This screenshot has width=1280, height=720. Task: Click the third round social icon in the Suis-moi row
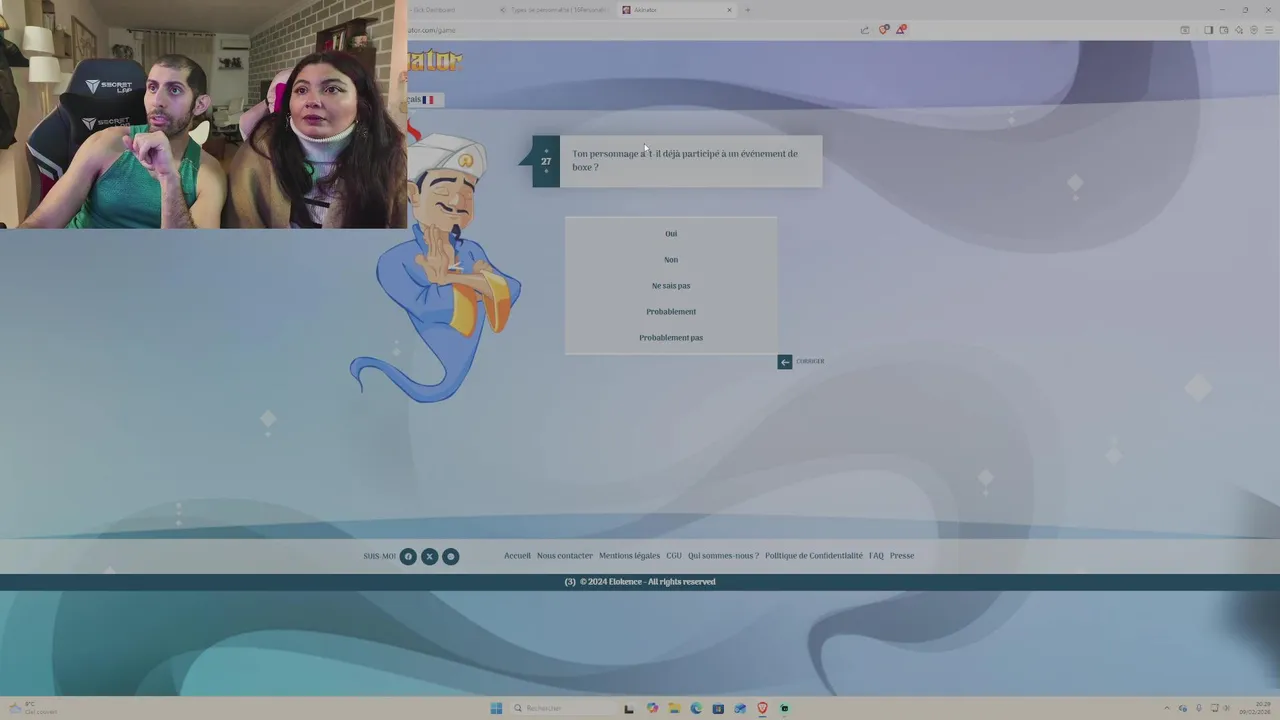coord(451,556)
